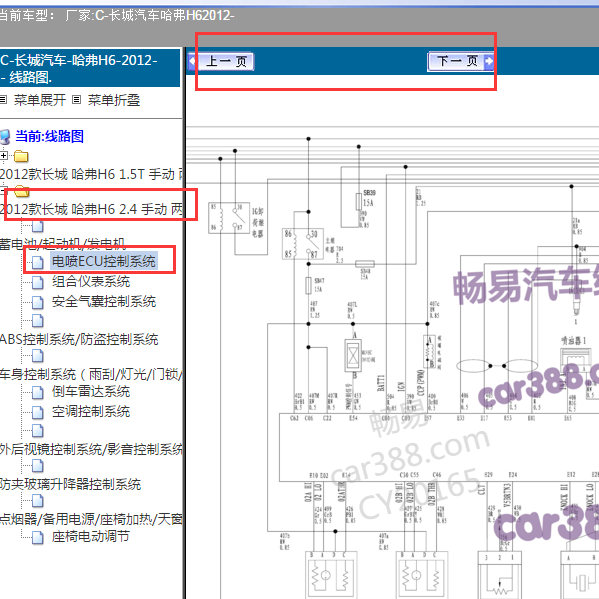Click document icon above 蓄电池/起动机/发电机
This screenshot has width=599, height=599.
(38, 227)
